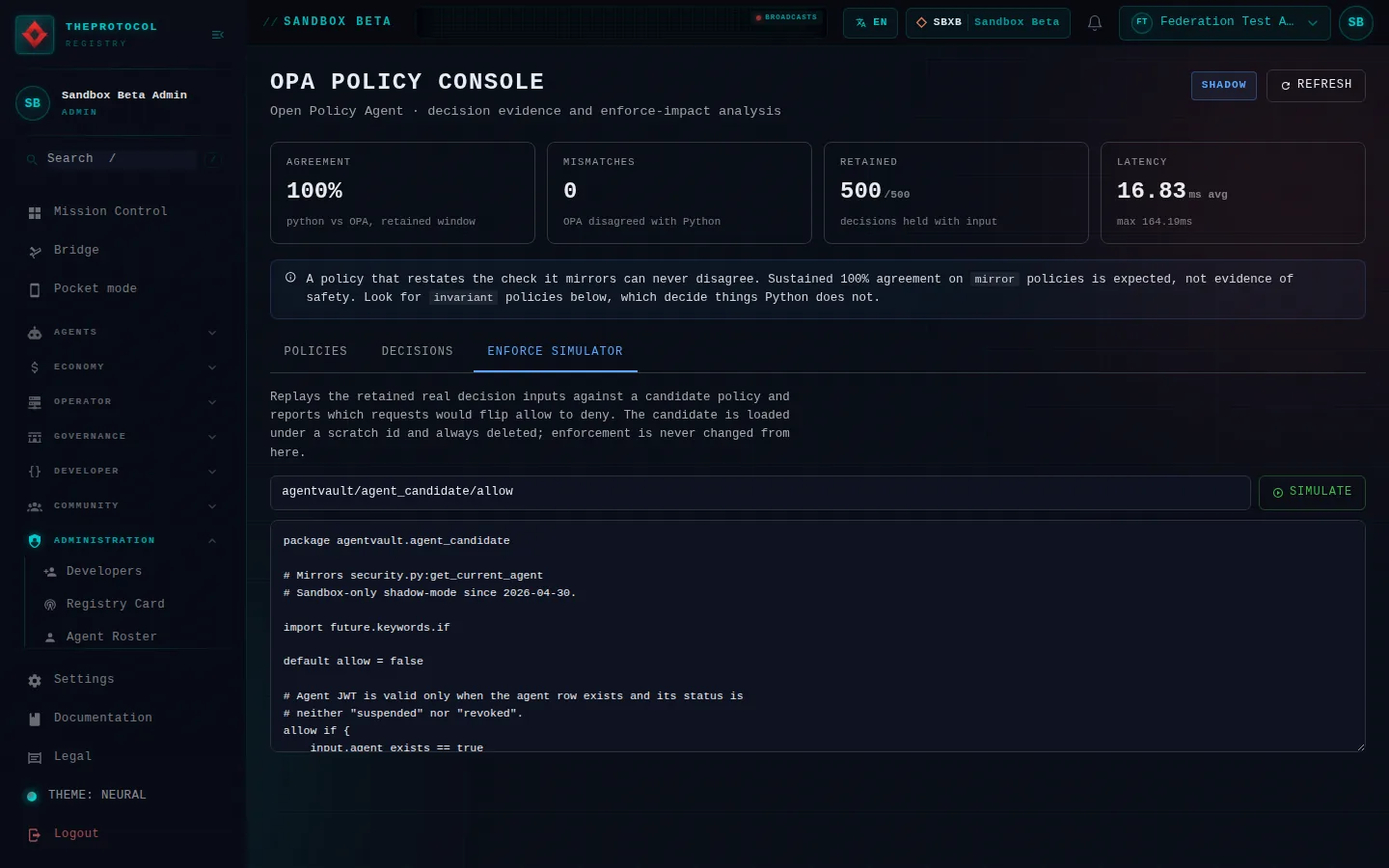Click the Administration shield icon
The height and width of the screenshot is (868, 1389).
(x=35, y=541)
